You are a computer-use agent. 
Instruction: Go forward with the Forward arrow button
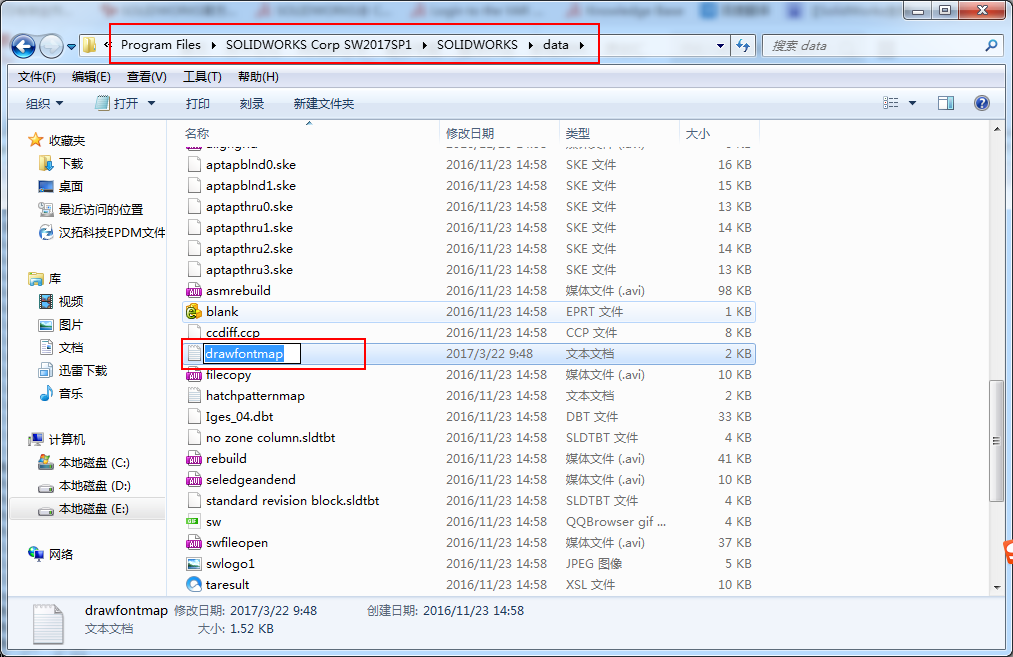(51, 46)
